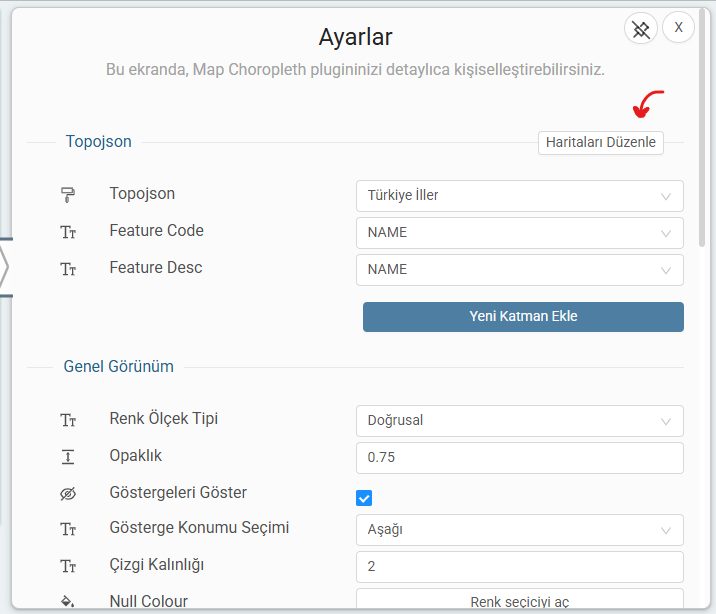This screenshot has width=716, height=614.
Task: Close the Ayarlar settings dialog
Action: (678, 28)
